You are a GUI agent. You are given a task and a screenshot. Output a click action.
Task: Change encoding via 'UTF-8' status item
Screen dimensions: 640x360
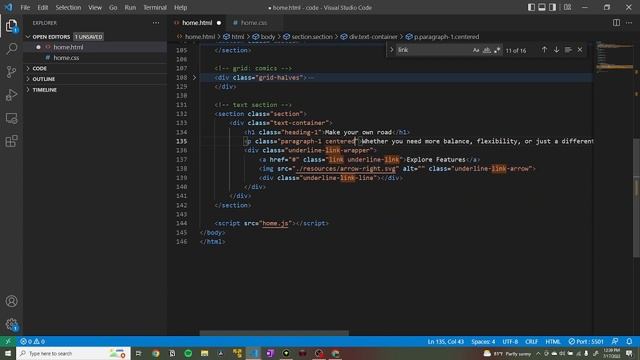(x=510, y=342)
